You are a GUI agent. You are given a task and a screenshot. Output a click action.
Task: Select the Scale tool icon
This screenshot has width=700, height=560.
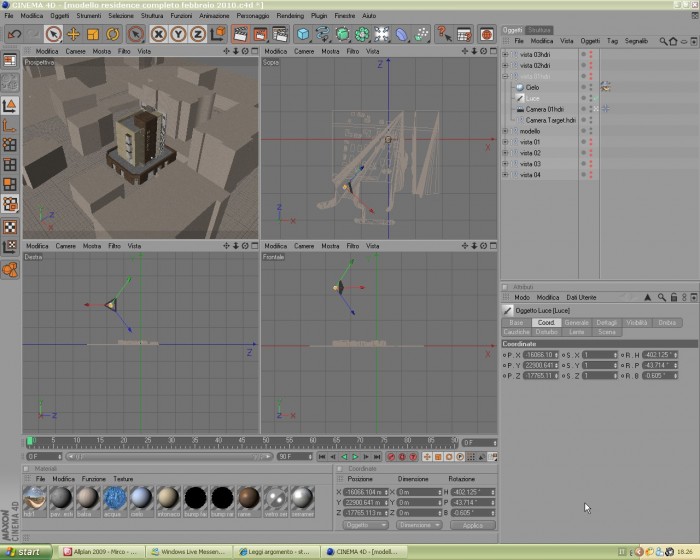pos(93,34)
